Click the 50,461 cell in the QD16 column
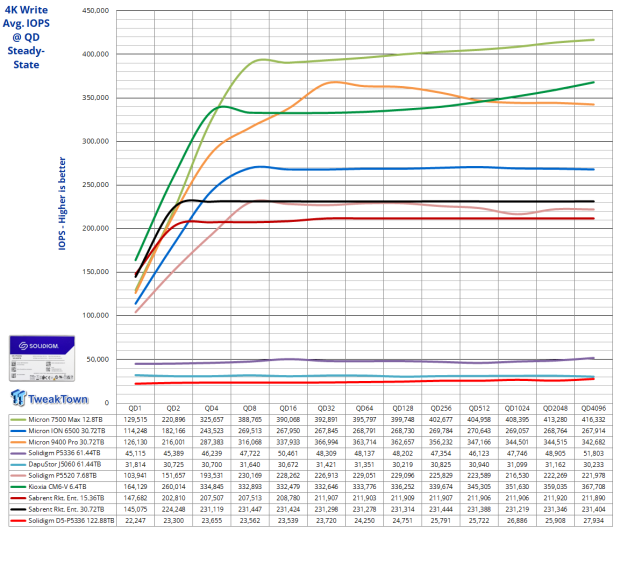 288,453
